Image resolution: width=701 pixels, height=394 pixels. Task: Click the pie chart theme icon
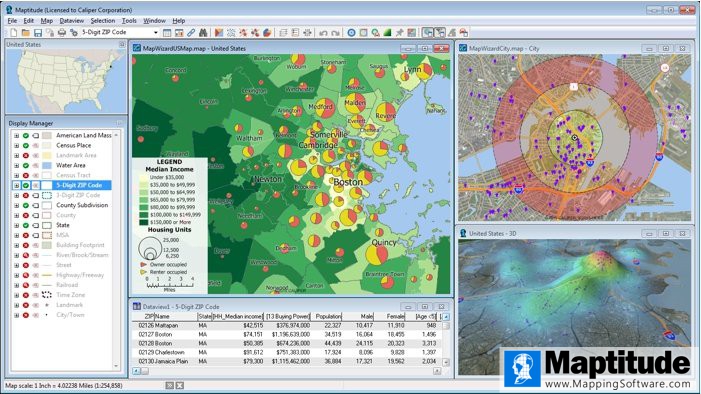click(x=267, y=33)
